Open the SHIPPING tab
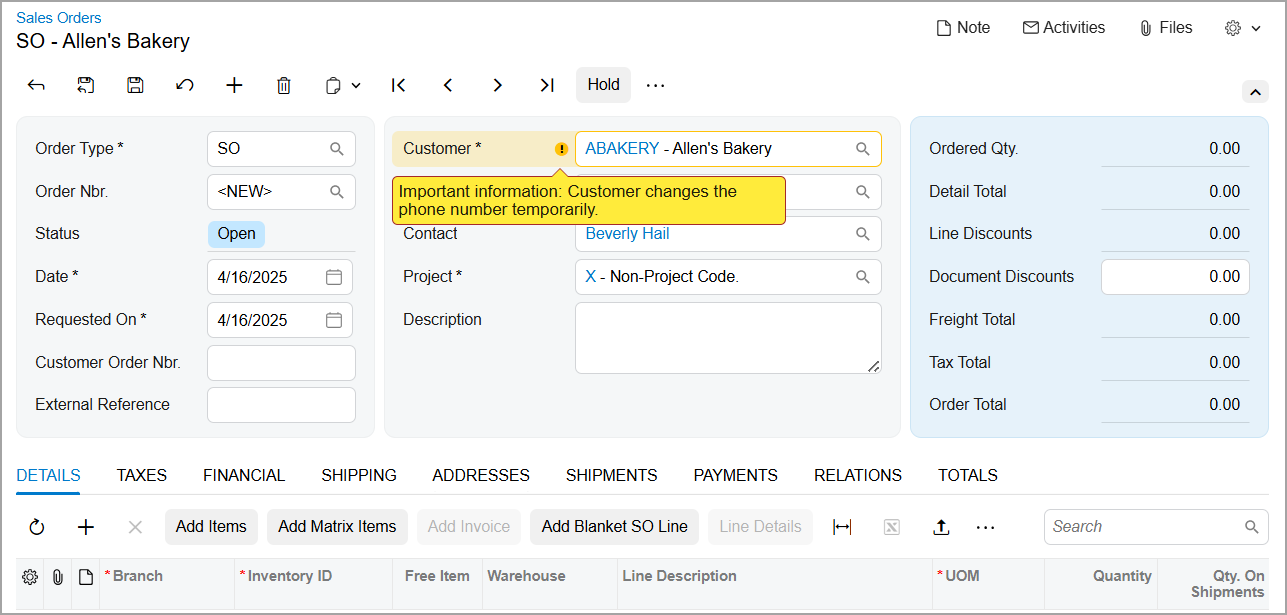The image size is (1287, 615). 358,476
